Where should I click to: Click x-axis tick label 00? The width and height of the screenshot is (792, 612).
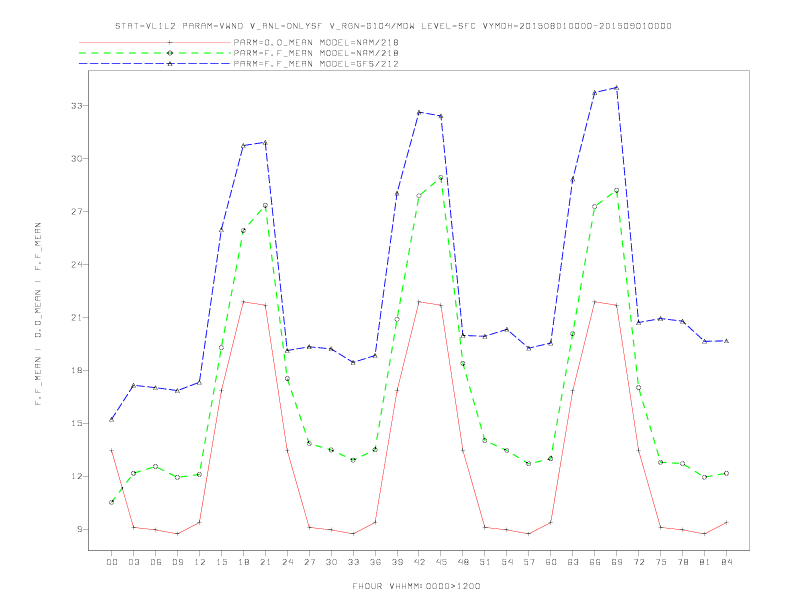coord(112,562)
